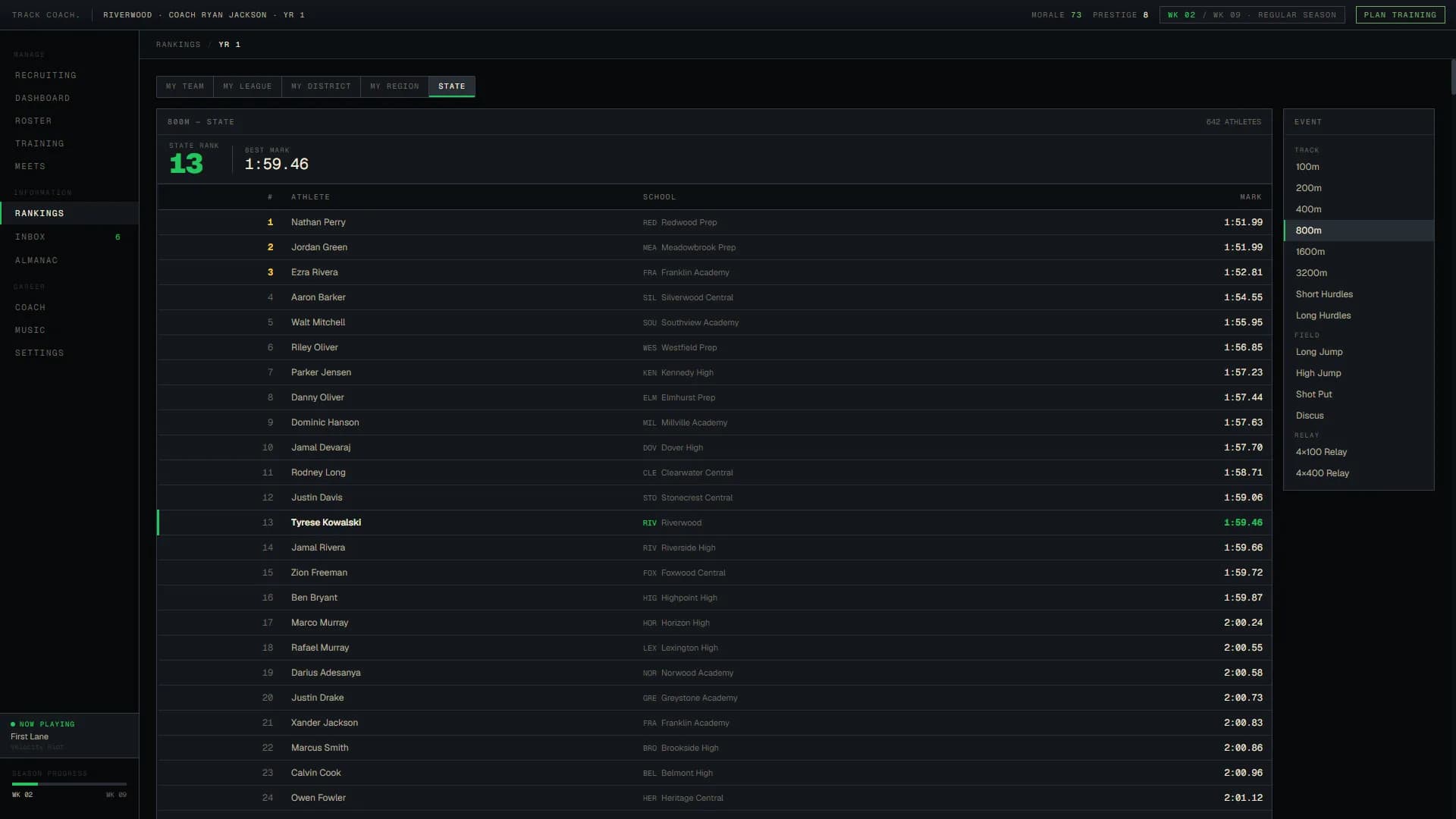Click the highlighted Tyrese Kowalski row
The width and height of the screenshot is (1456, 819).
pyautogui.click(x=714, y=522)
